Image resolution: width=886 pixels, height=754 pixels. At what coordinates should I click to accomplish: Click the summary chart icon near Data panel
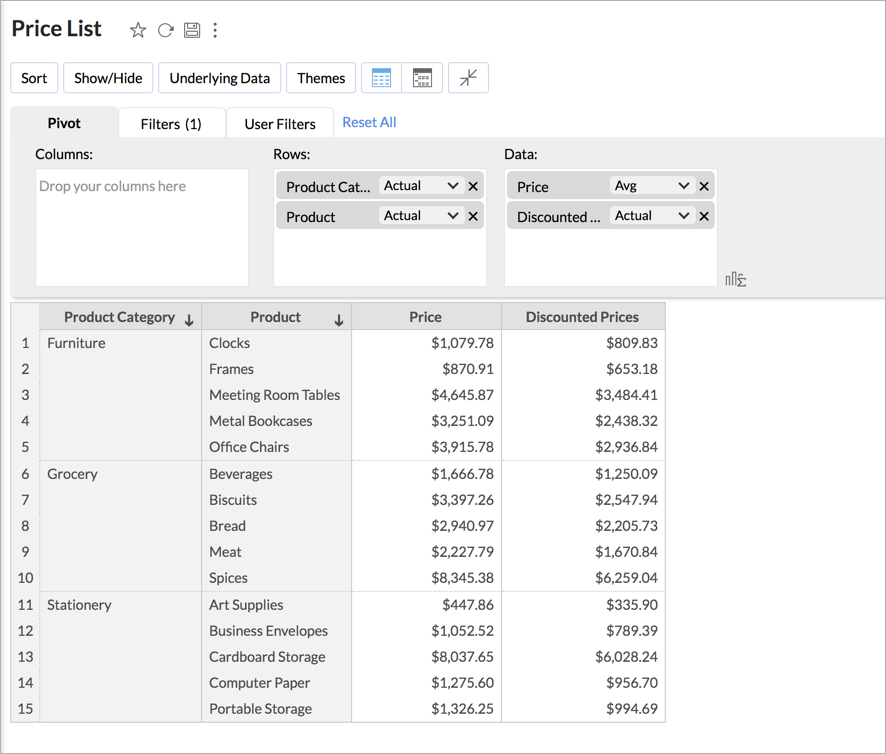735,280
